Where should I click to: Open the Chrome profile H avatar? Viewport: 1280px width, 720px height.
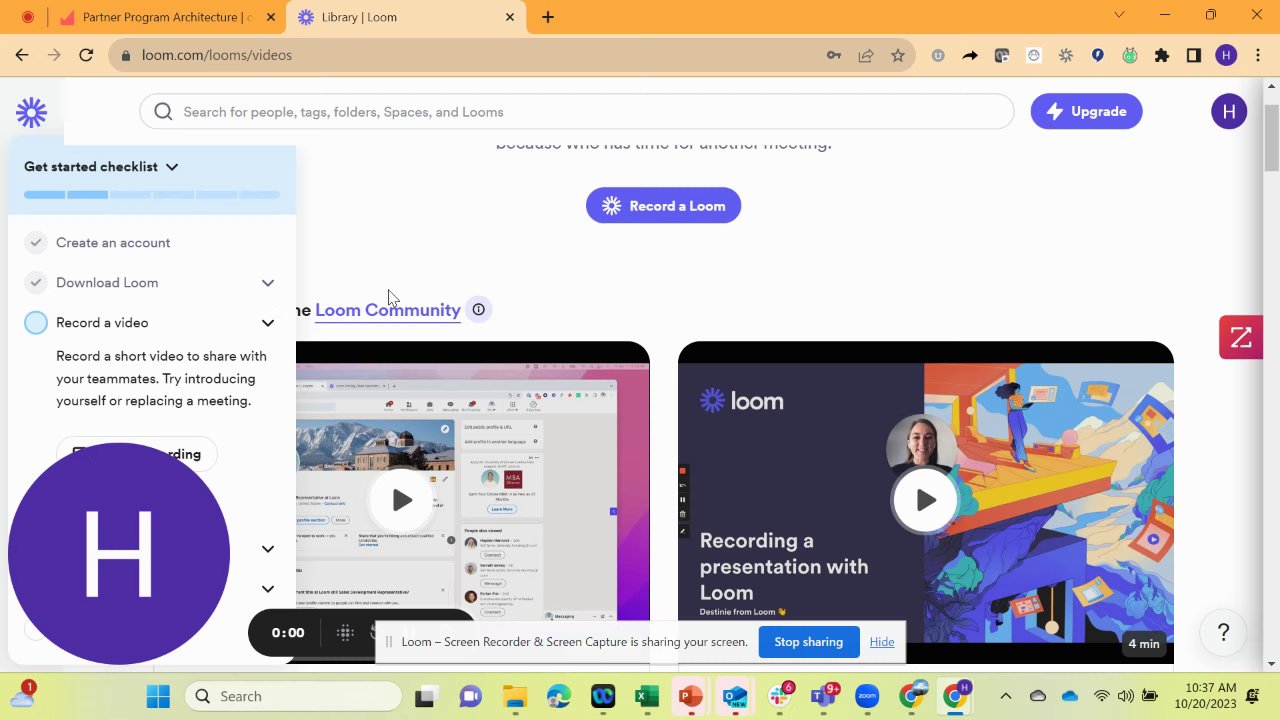[1227, 55]
